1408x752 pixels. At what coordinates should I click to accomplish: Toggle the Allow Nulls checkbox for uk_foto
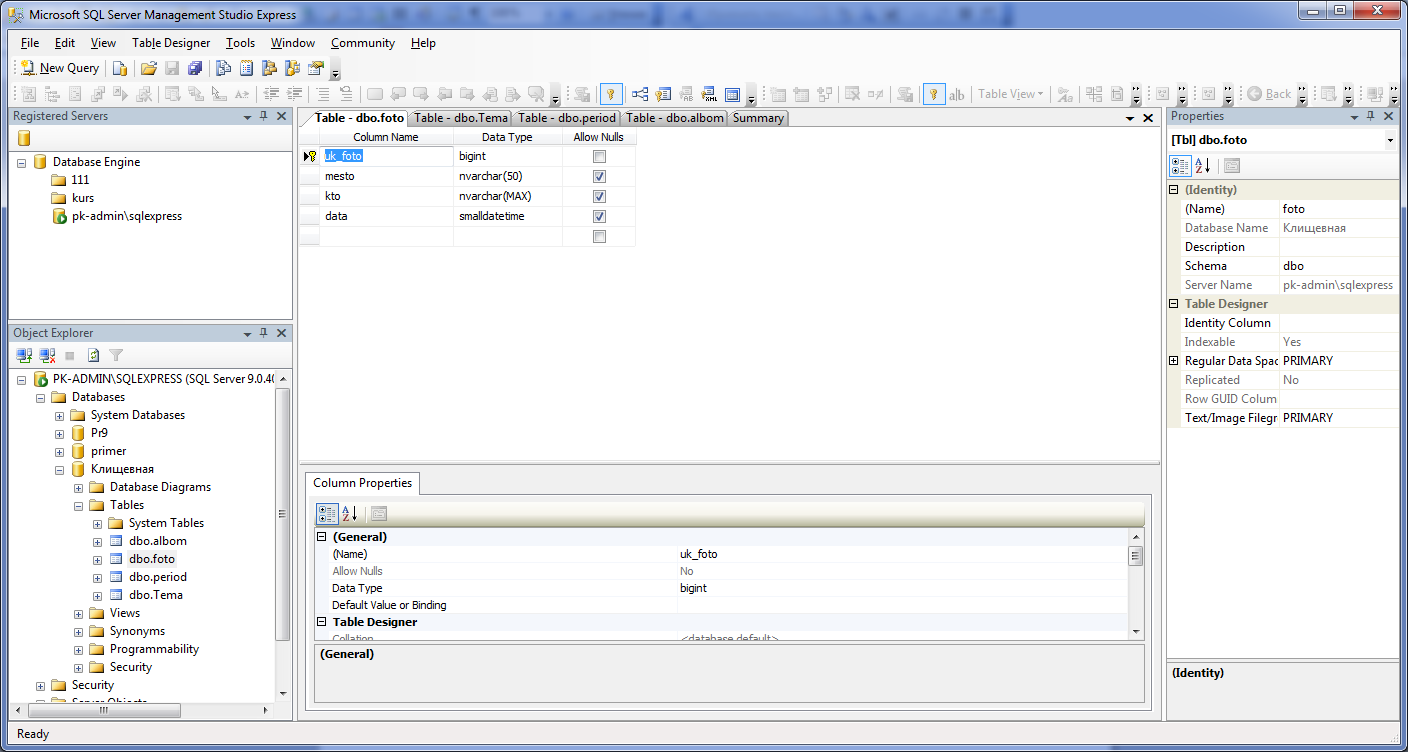[x=599, y=157]
